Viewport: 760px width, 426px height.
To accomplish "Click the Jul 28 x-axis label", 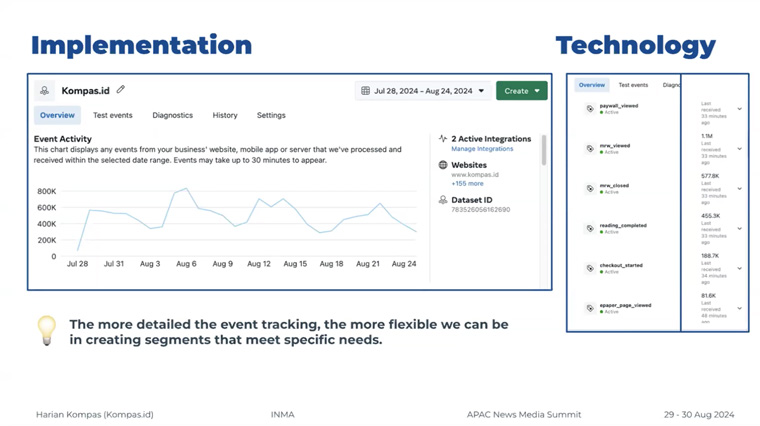I will 78,264.
